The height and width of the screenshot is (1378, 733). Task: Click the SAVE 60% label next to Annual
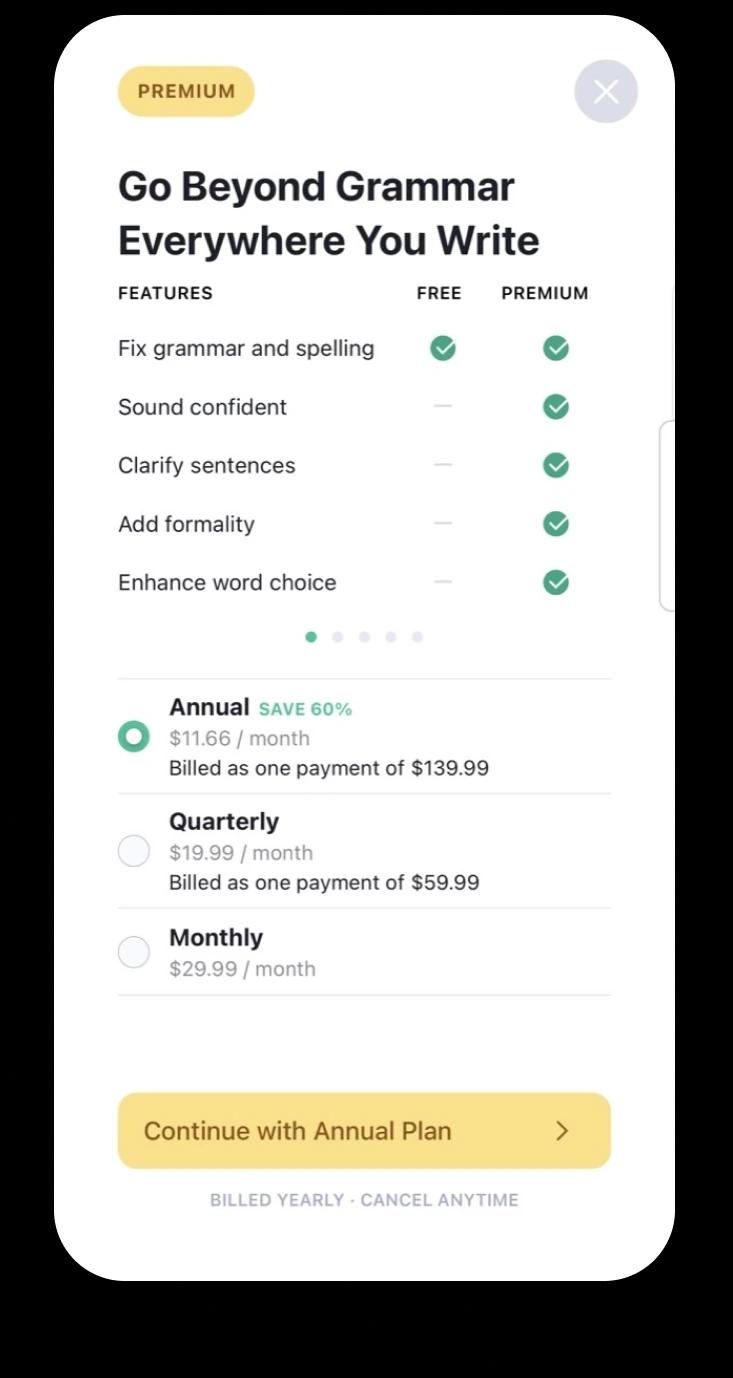tap(306, 708)
